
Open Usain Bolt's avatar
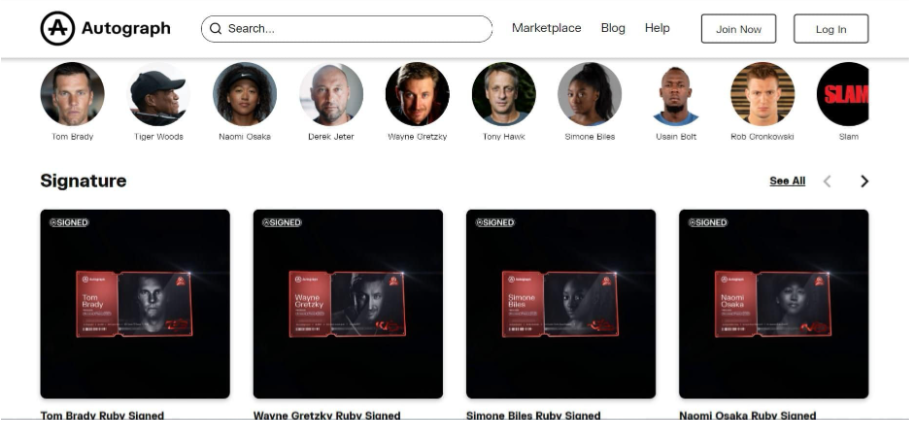point(676,94)
